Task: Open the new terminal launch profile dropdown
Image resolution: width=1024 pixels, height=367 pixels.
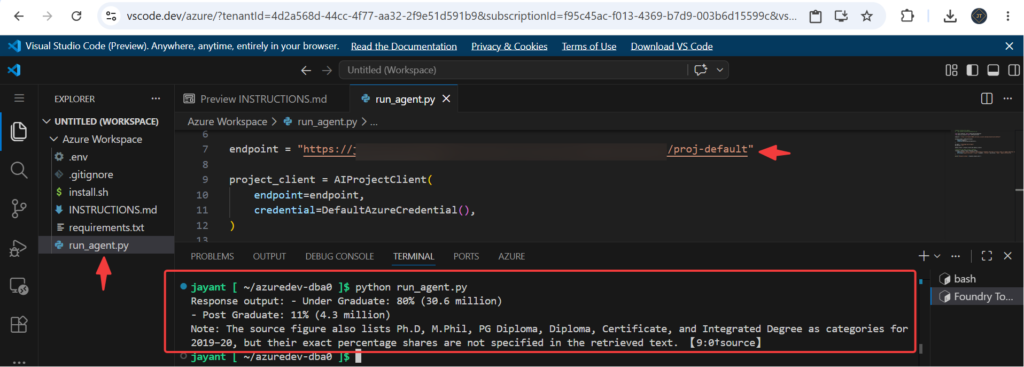Action: [937, 256]
